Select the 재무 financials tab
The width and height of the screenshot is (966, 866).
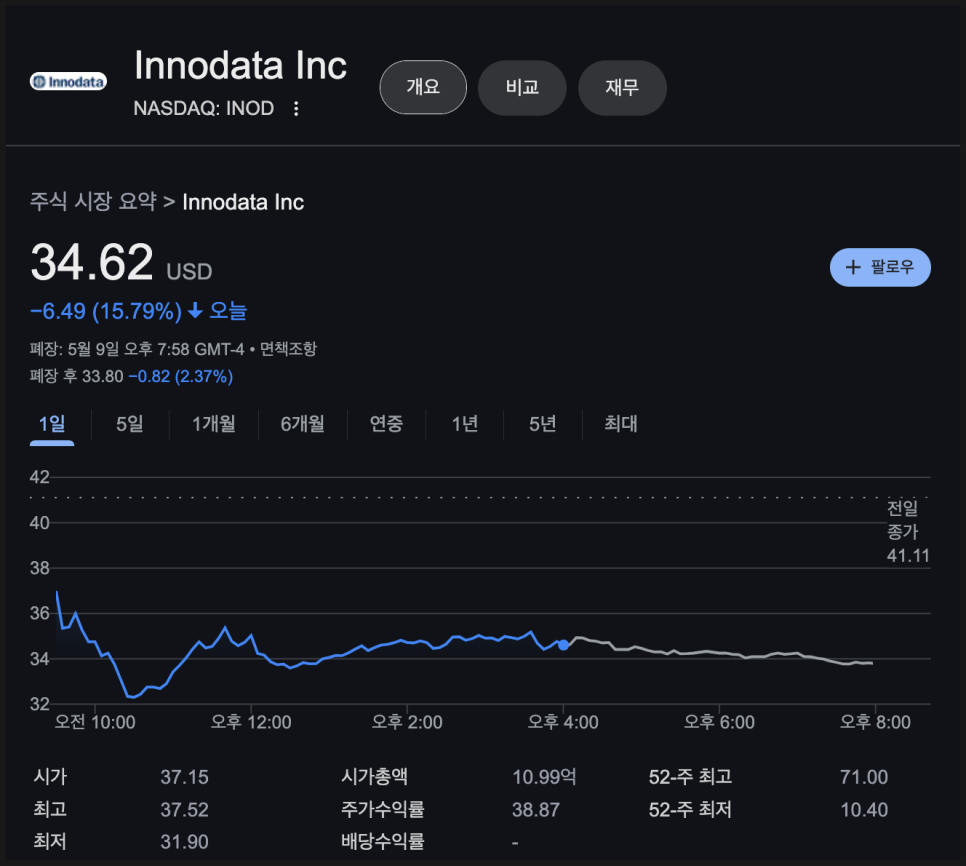622,87
